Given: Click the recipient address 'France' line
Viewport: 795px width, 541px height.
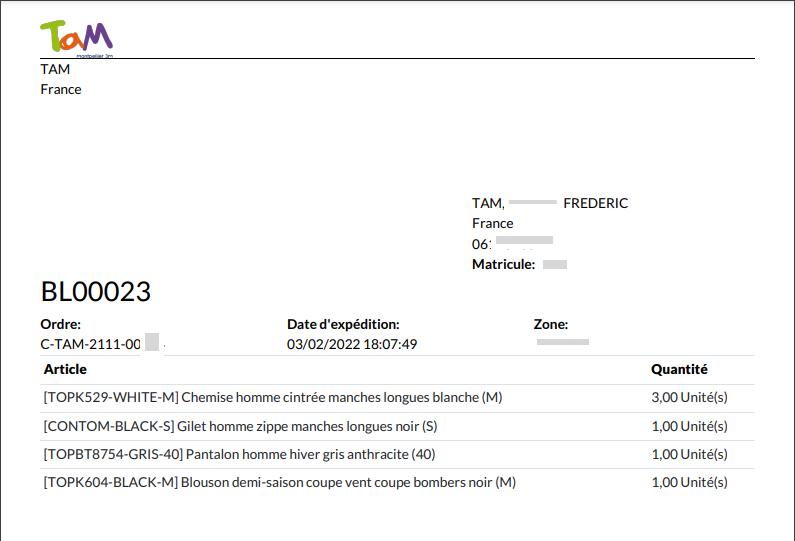Looking at the screenshot, I should click(492, 224).
